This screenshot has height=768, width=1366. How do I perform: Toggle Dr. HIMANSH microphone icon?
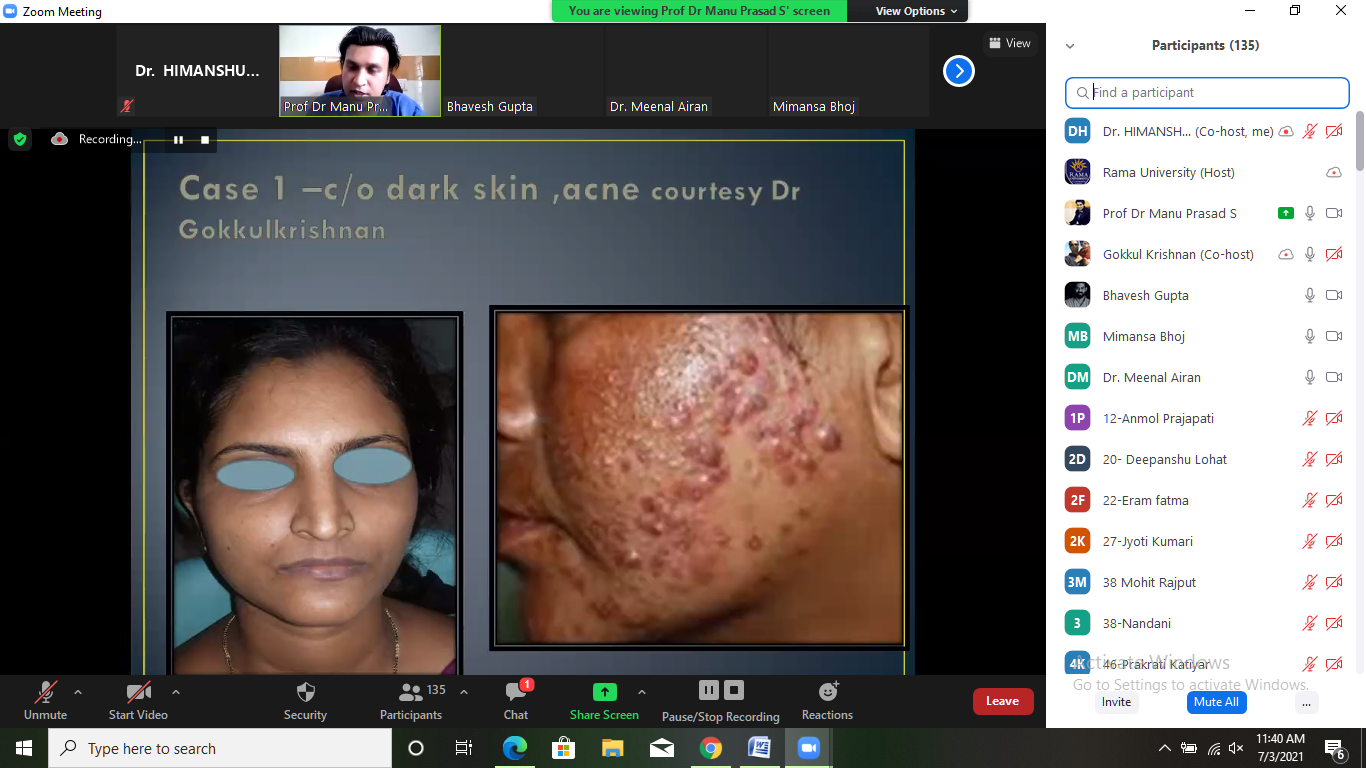click(x=1310, y=131)
